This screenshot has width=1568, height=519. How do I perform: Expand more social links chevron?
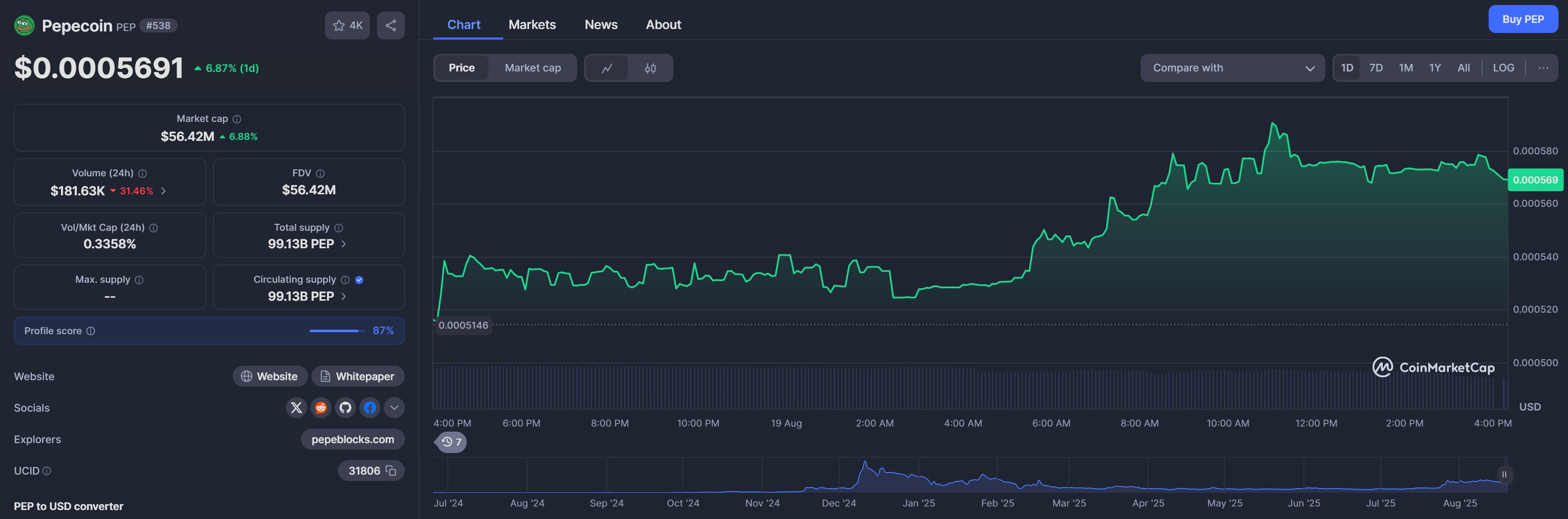click(x=394, y=408)
